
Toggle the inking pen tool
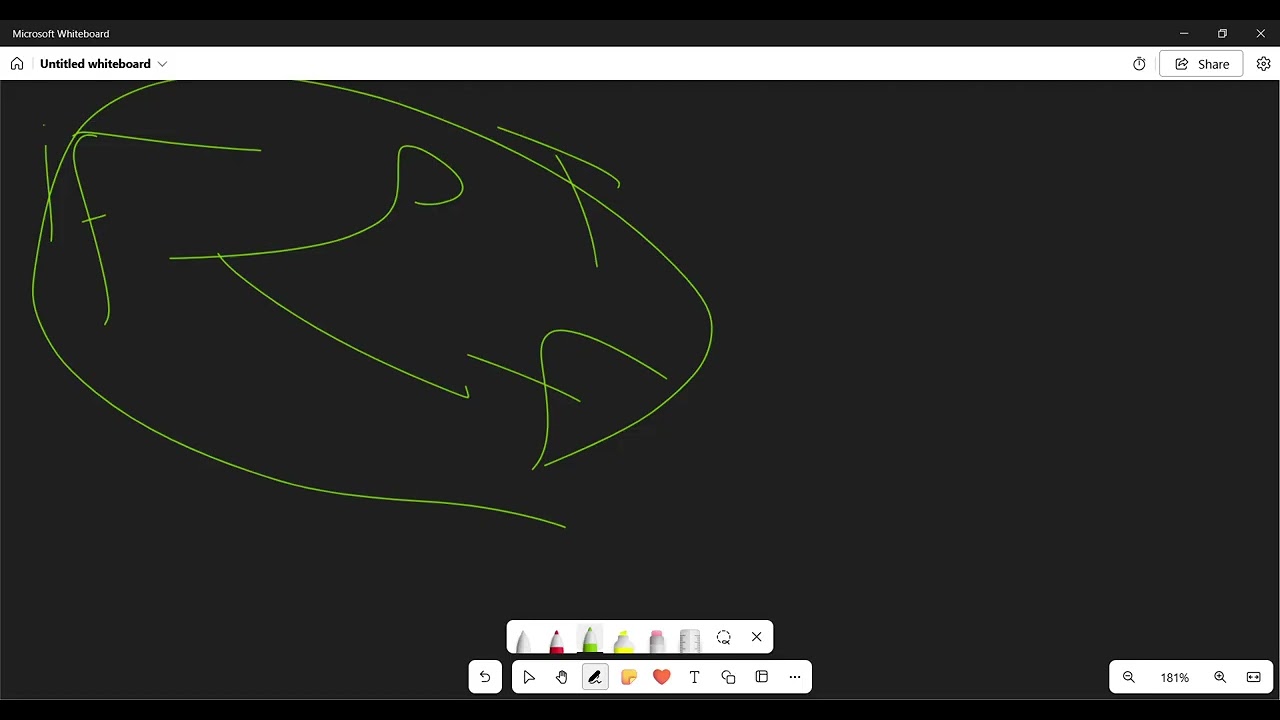point(595,677)
